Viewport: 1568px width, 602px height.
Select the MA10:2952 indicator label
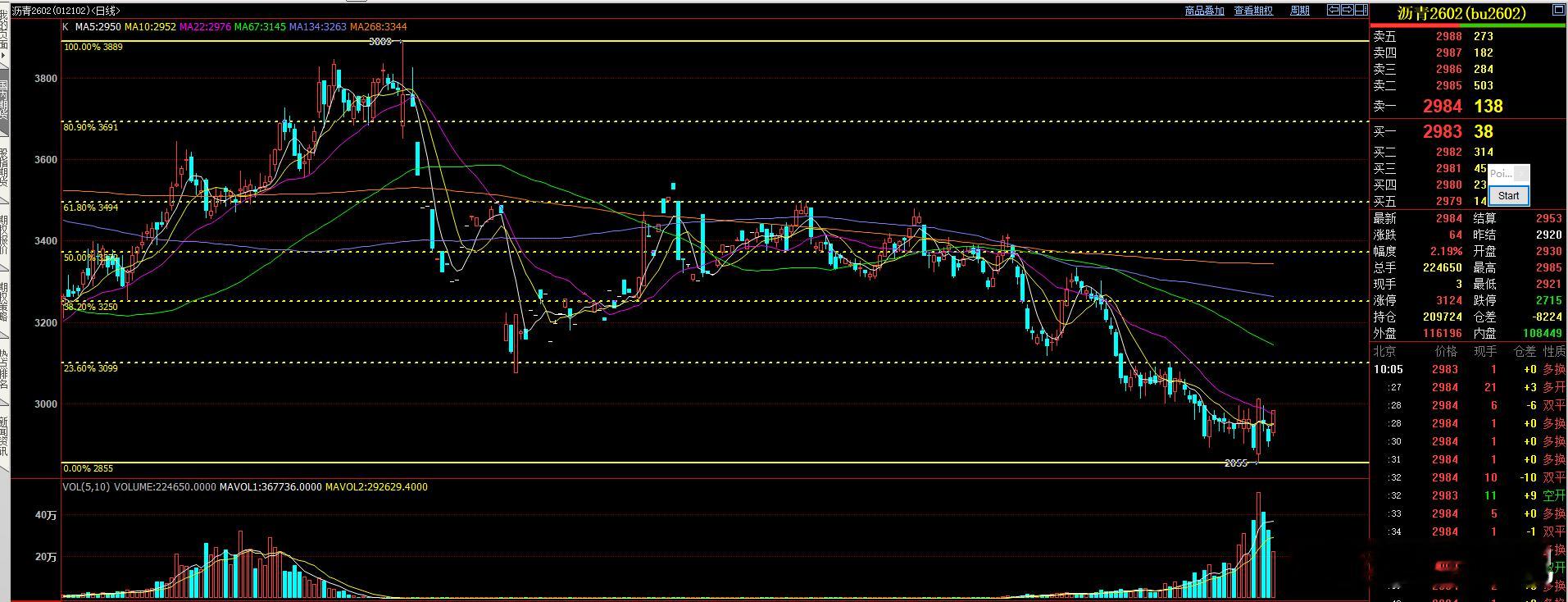(x=150, y=27)
